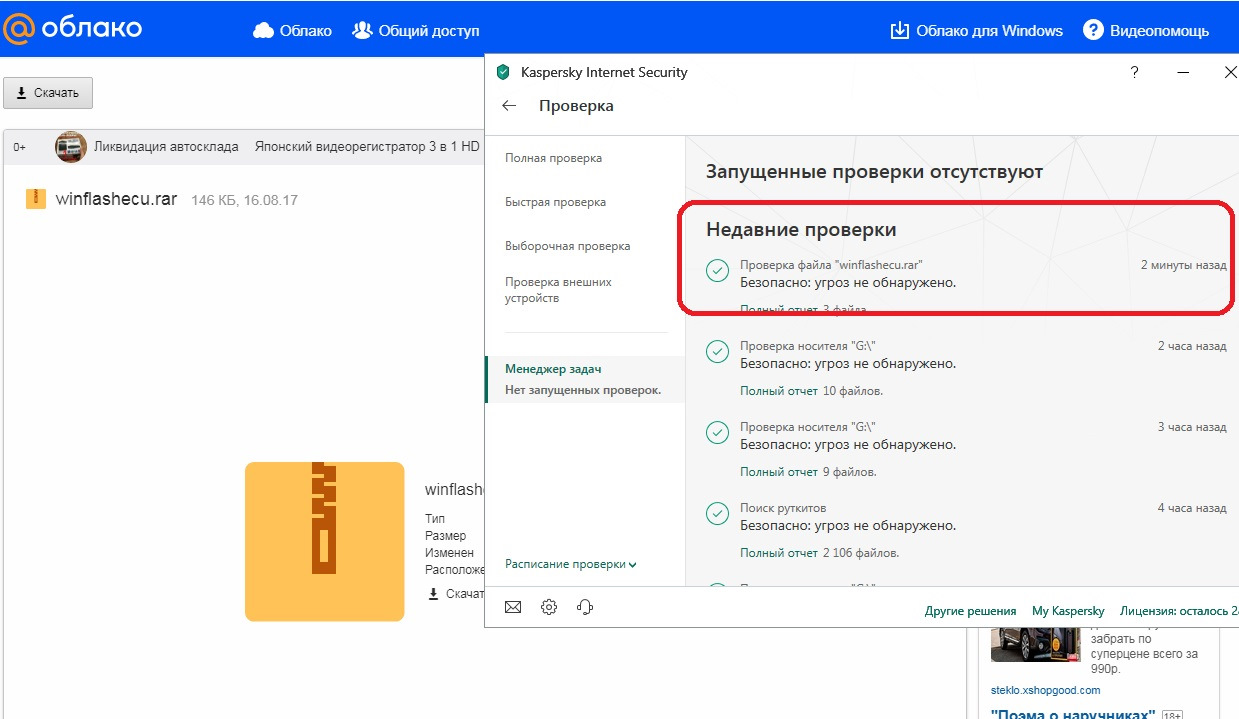Click Запущенные проверки отсутствуют heading
The image size is (1239, 719).
coord(874,172)
